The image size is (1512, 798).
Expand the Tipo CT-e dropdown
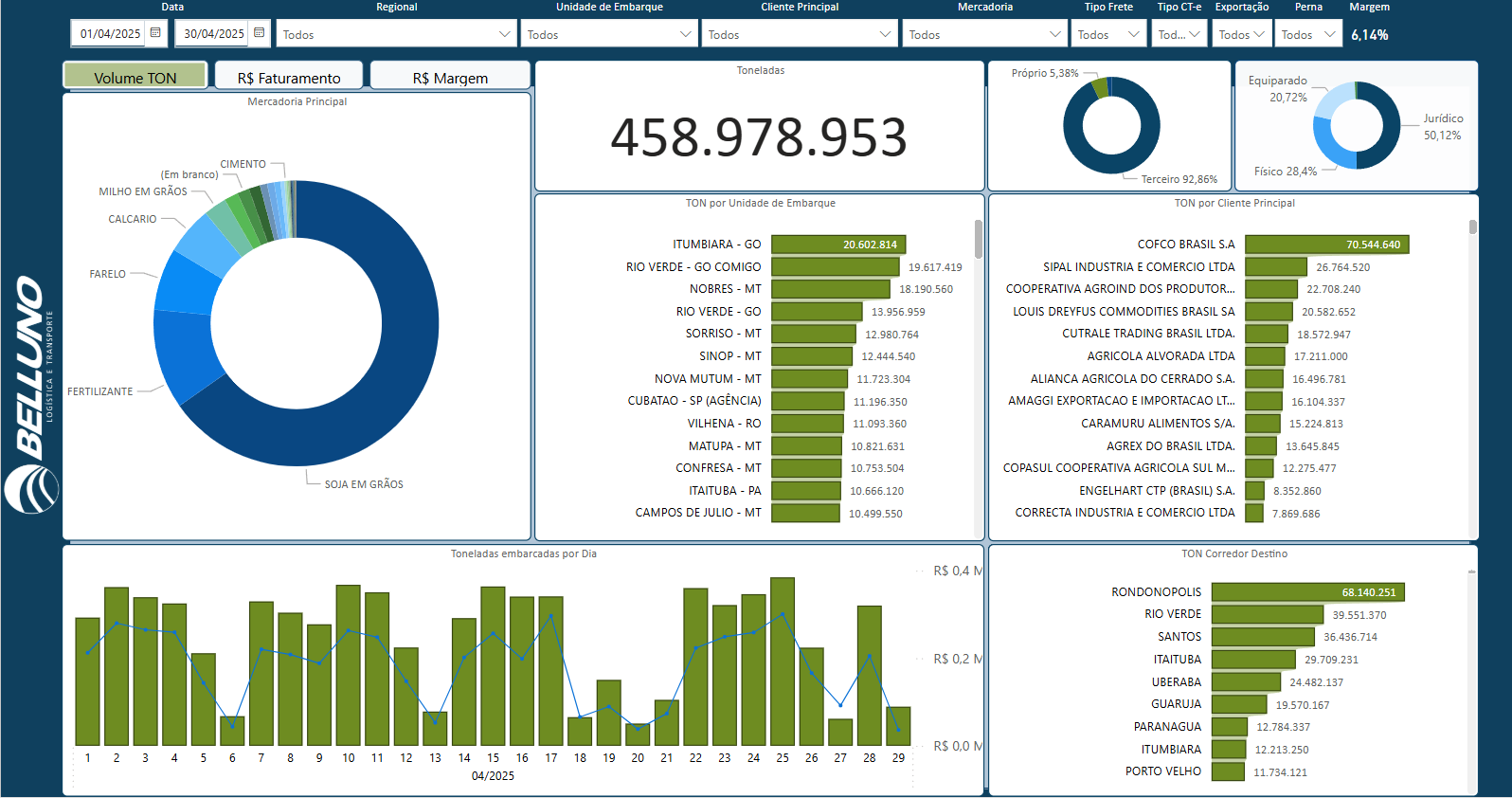(x=1179, y=34)
